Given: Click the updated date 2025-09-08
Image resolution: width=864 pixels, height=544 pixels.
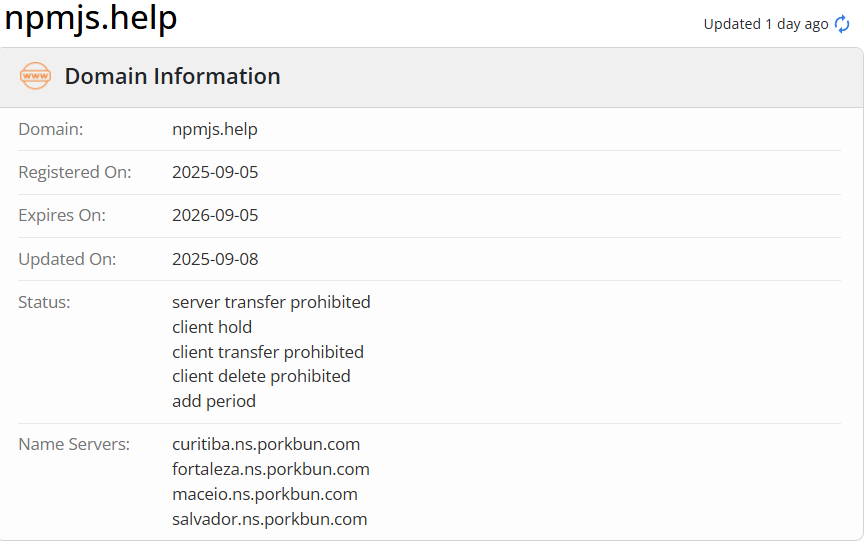Looking at the screenshot, I should [215, 259].
